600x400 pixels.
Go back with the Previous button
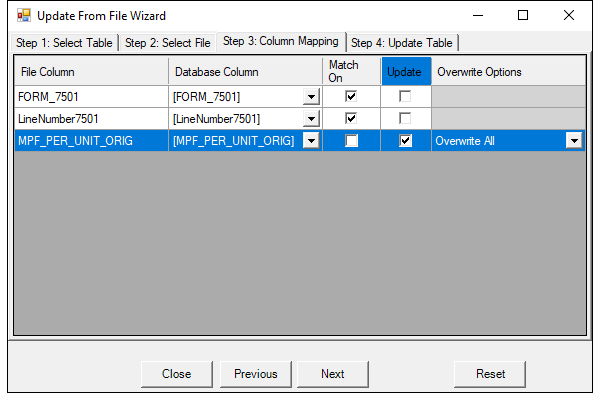pyautogui.click(x=256, y=374)
